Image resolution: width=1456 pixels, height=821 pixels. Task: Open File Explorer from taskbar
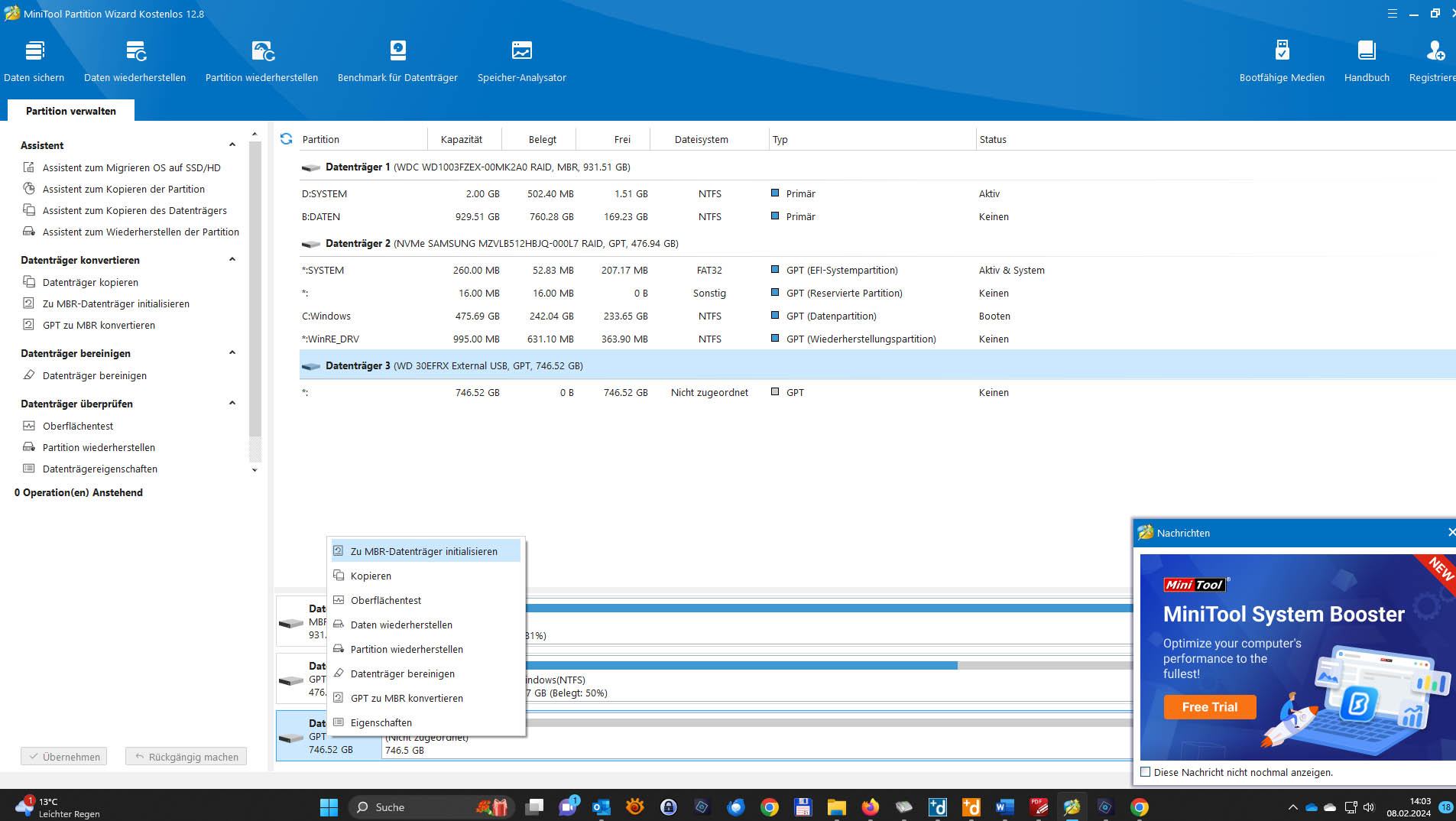[836, 806]
